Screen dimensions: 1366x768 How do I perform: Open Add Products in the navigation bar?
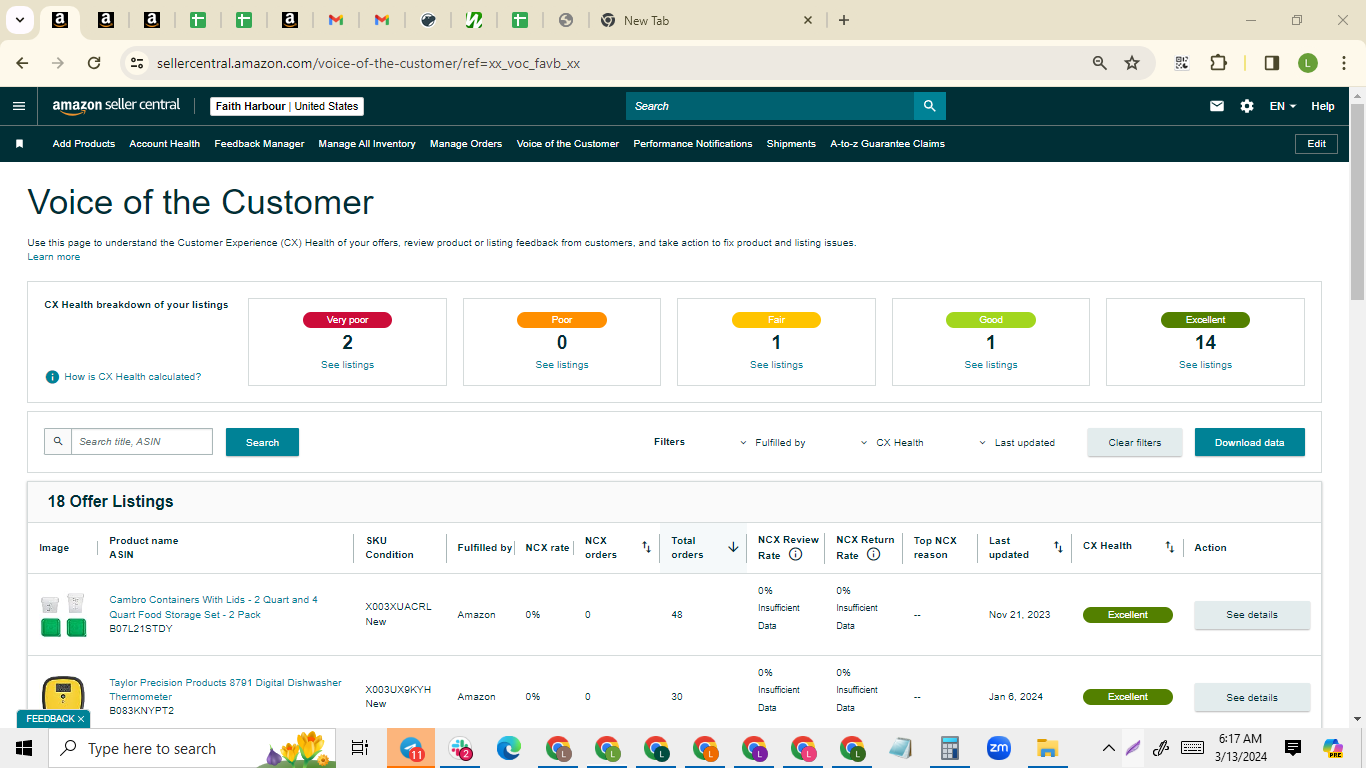(84, 144)
